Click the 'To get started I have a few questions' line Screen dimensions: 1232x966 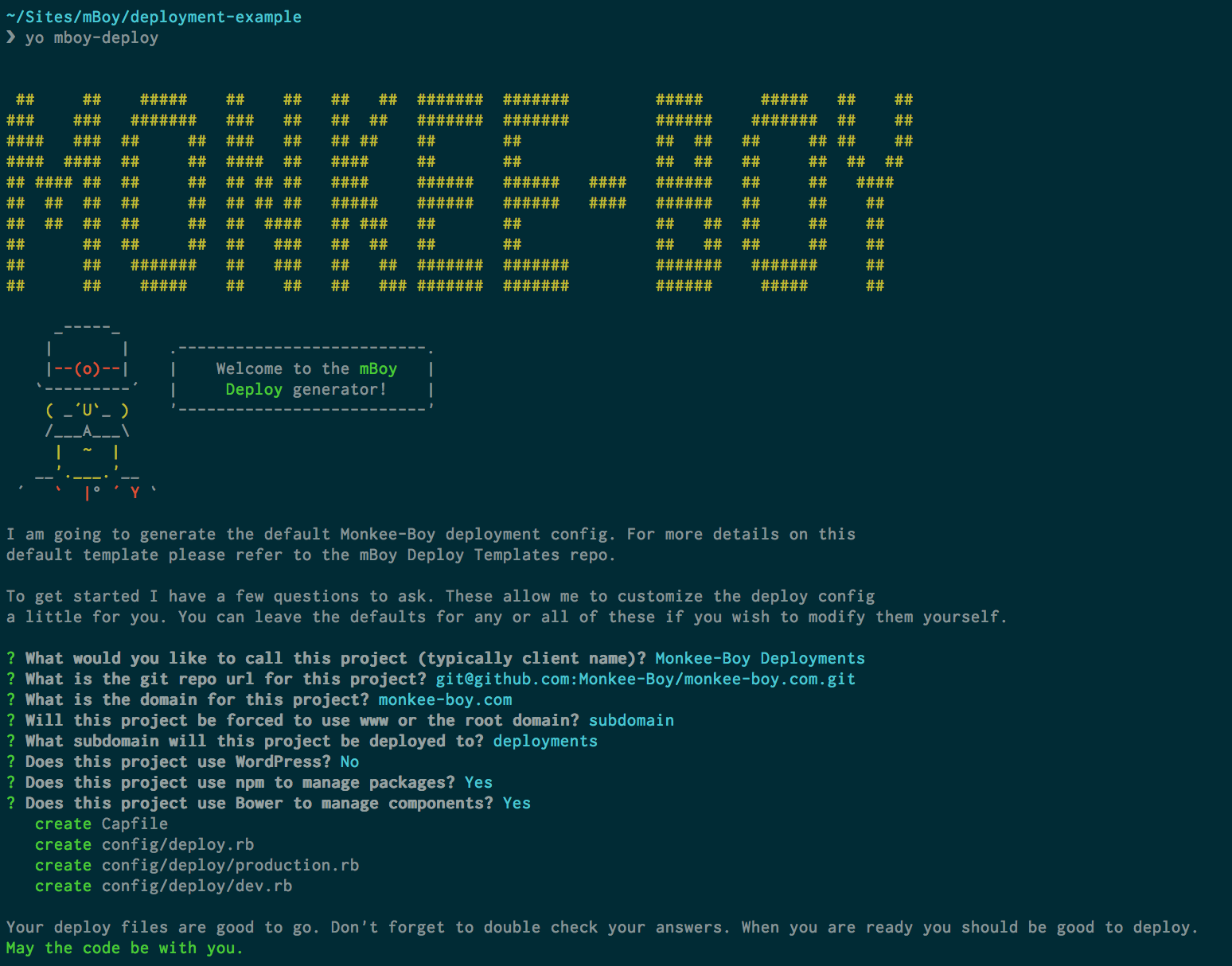(440, 596)
